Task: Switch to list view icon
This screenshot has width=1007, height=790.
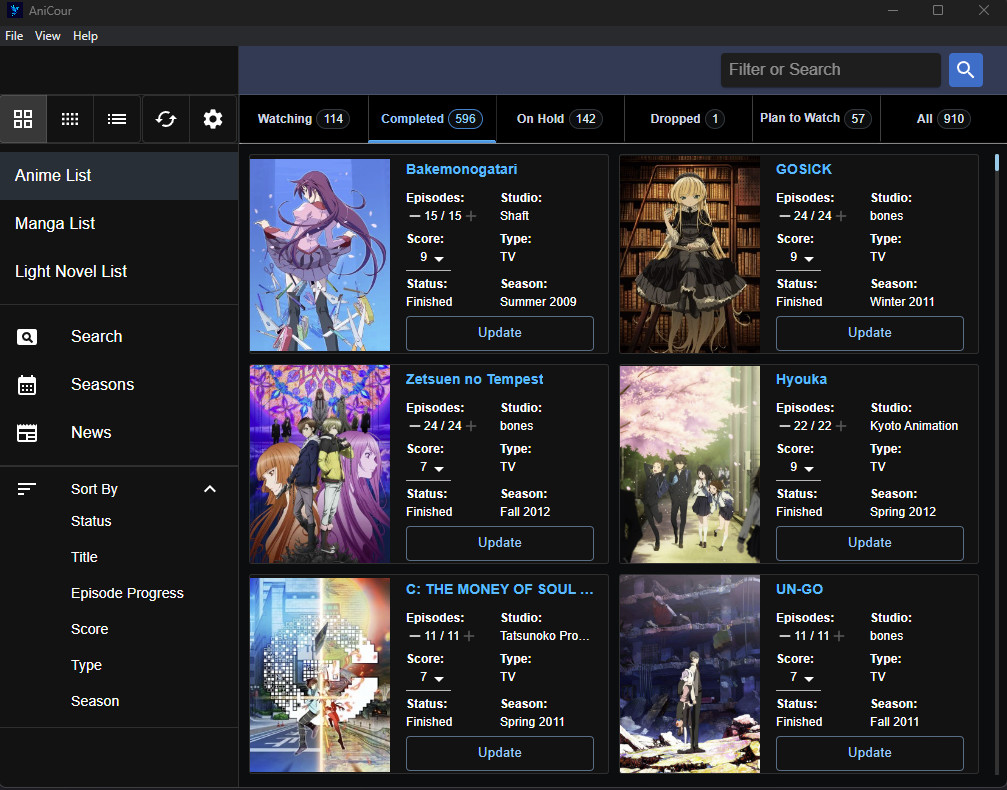Action: (117, 119)
